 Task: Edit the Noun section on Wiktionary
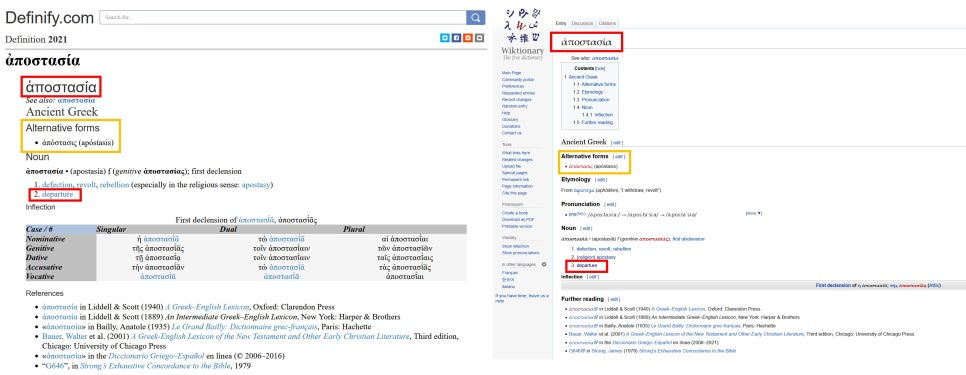tap(586, 228)
